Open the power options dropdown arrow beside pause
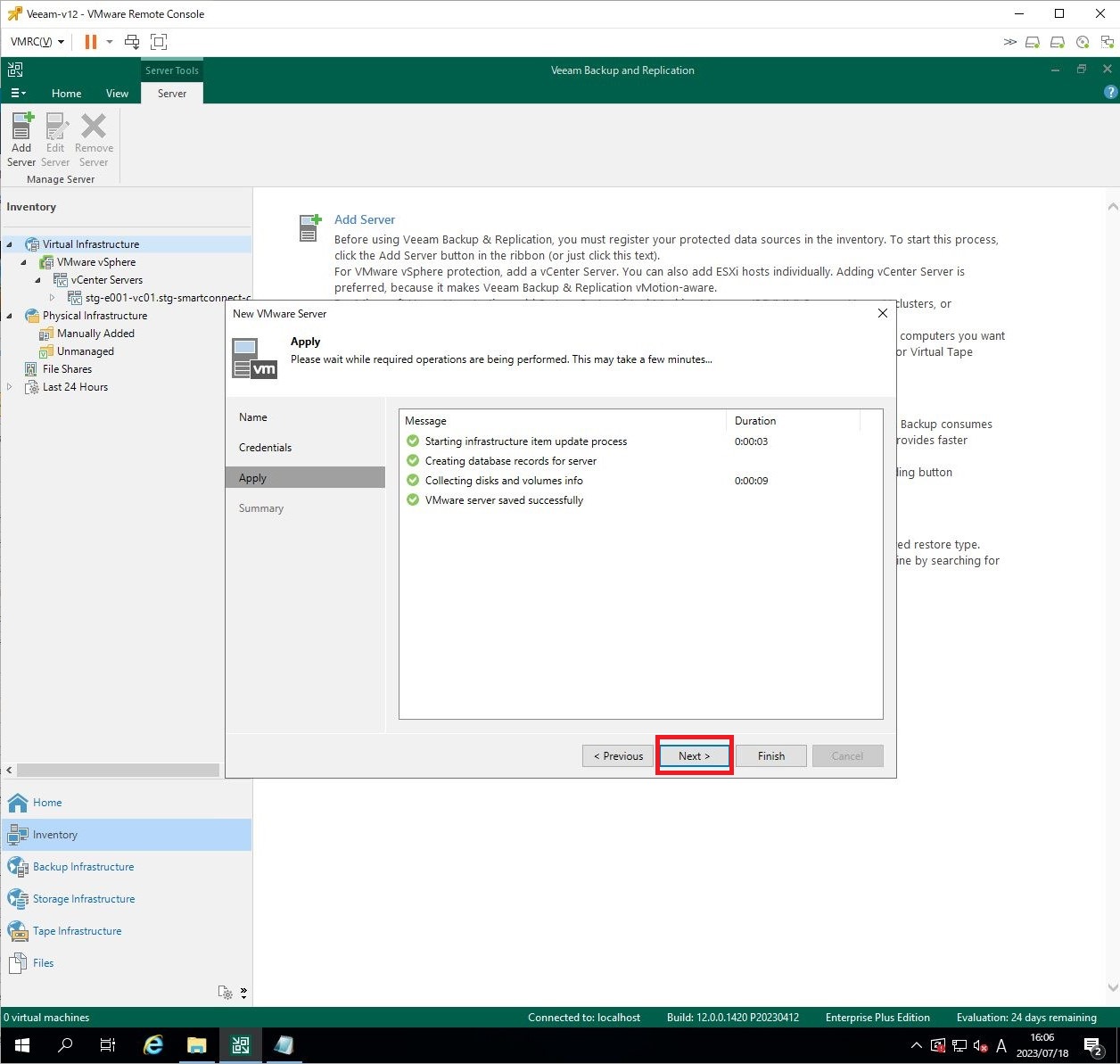Image resolution: width=1120 pixels, height=1064 pixels. 110,42
